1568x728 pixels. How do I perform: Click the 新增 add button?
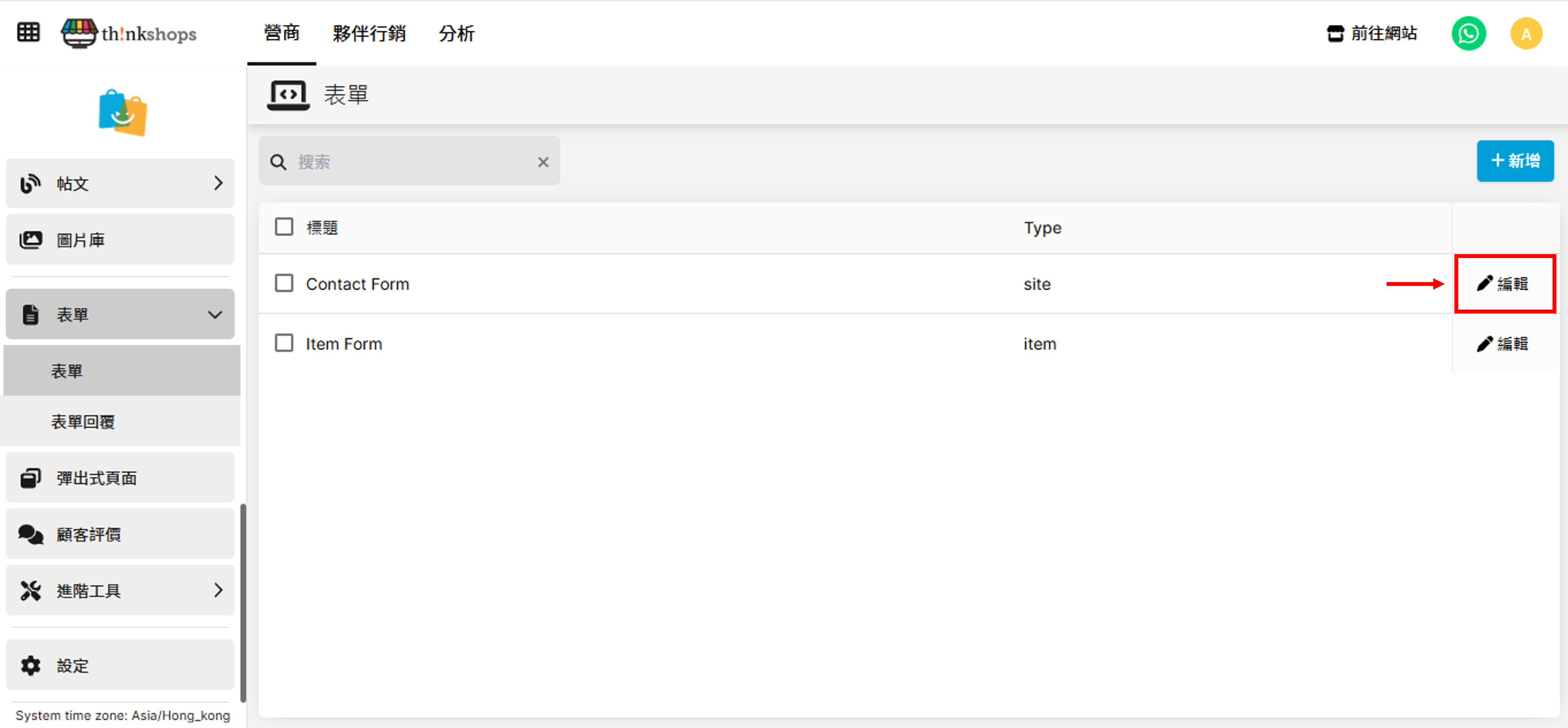1515,160
